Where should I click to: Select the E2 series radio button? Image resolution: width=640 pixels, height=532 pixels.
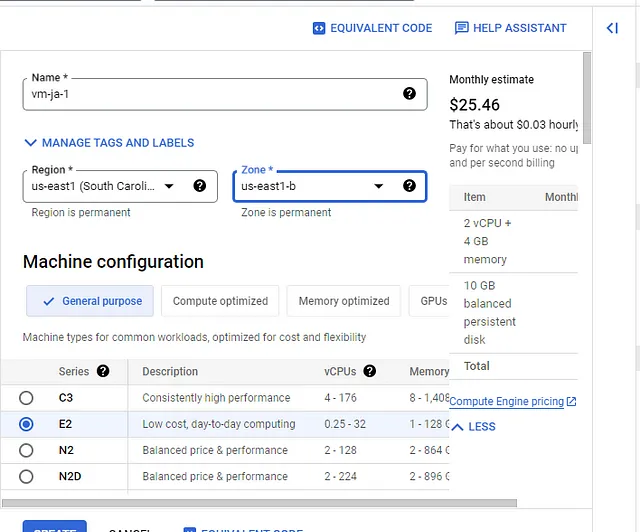26,424
